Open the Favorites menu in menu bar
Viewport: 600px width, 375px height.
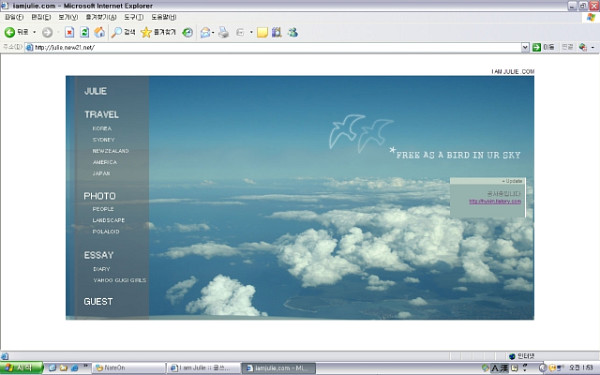click(x=101, y=17)
